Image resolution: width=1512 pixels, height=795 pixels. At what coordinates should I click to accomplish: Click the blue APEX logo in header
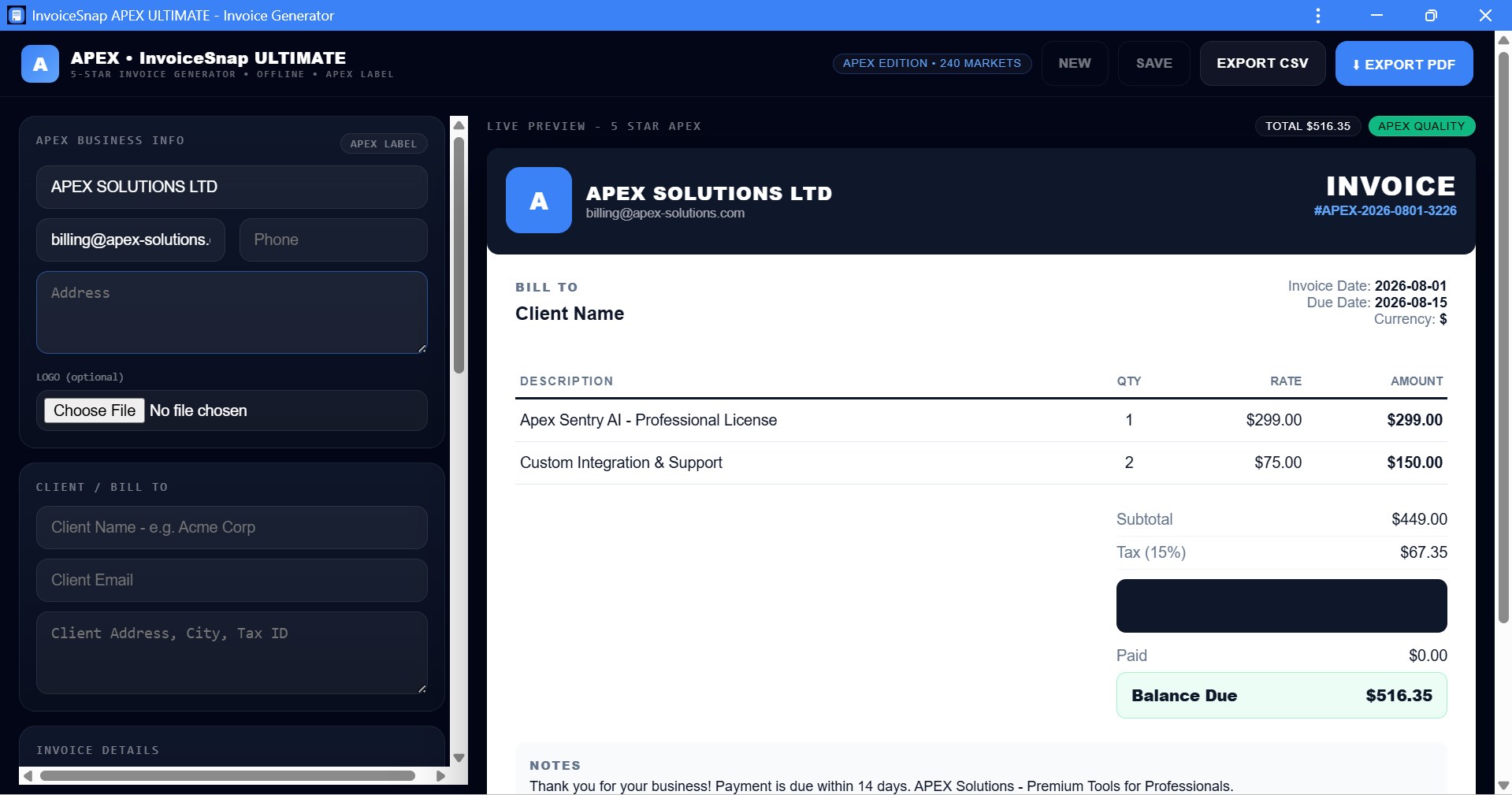pyautogui.click(x=40, y=64)
